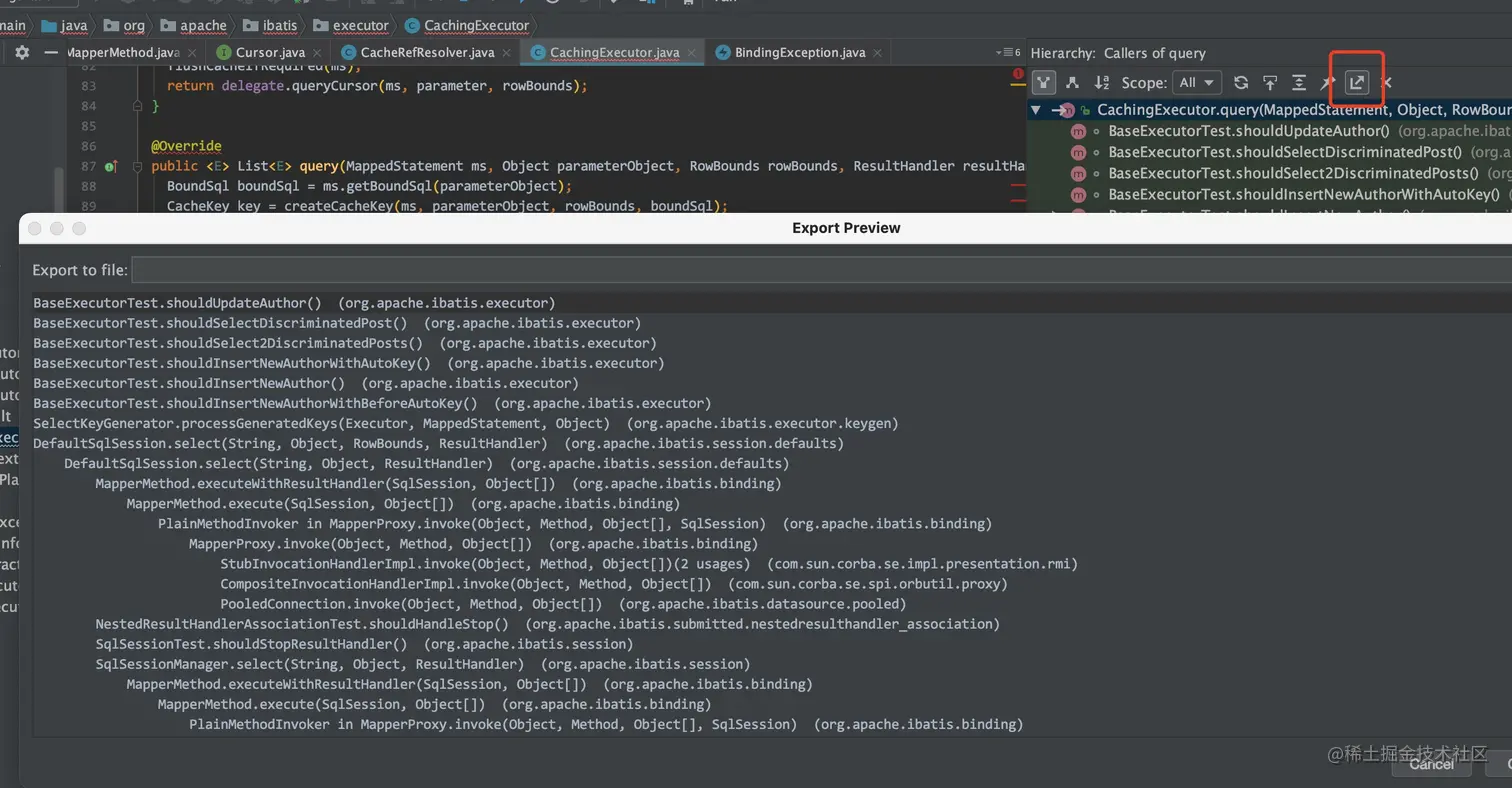This screenshot has height=788, width=1512.
Task: Switch to the callee methods hierarchy icon
Action: tap(1072, 83)
